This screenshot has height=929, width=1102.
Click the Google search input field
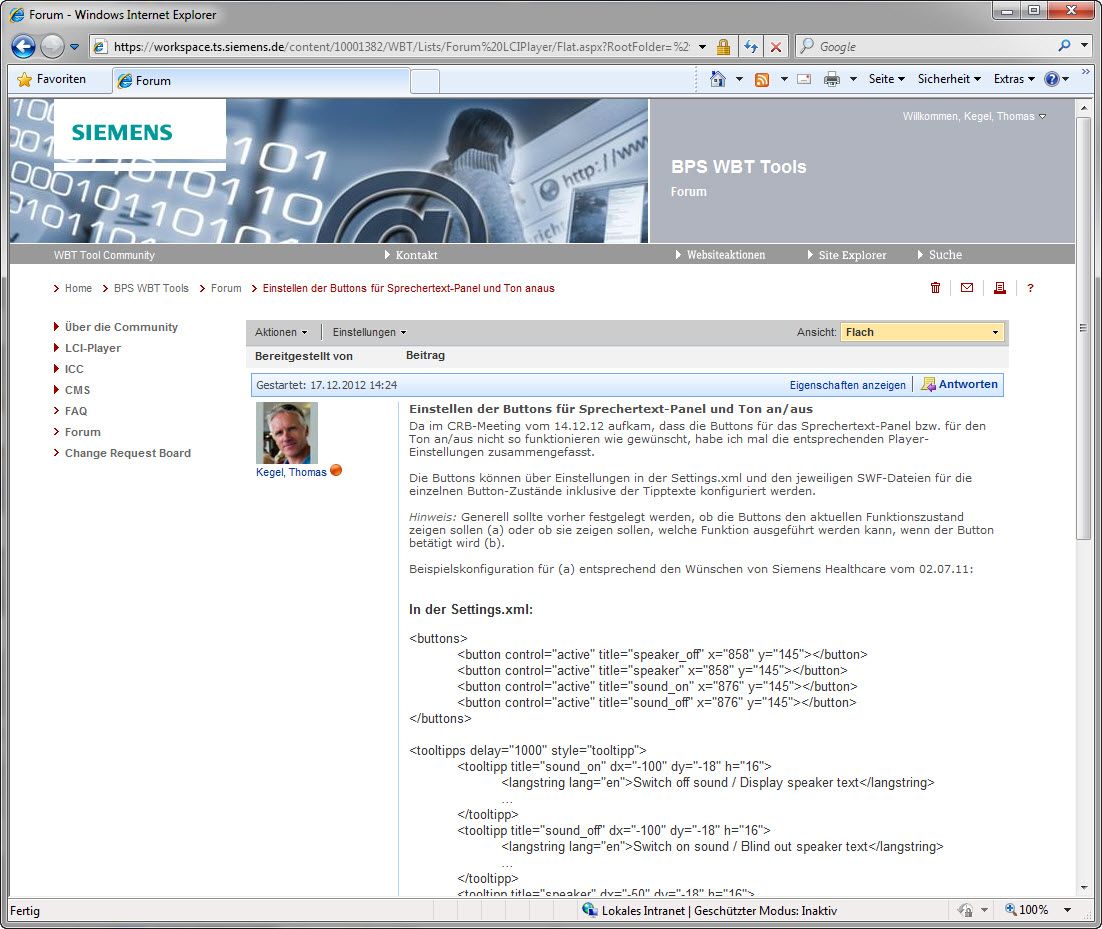[930, 46]
